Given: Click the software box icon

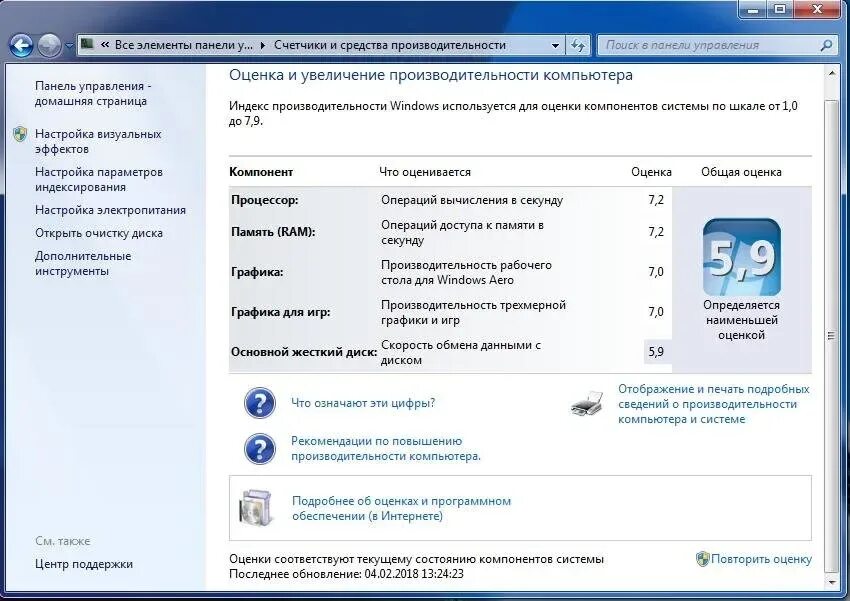Looking at the screenshot, I should (256, 508).
